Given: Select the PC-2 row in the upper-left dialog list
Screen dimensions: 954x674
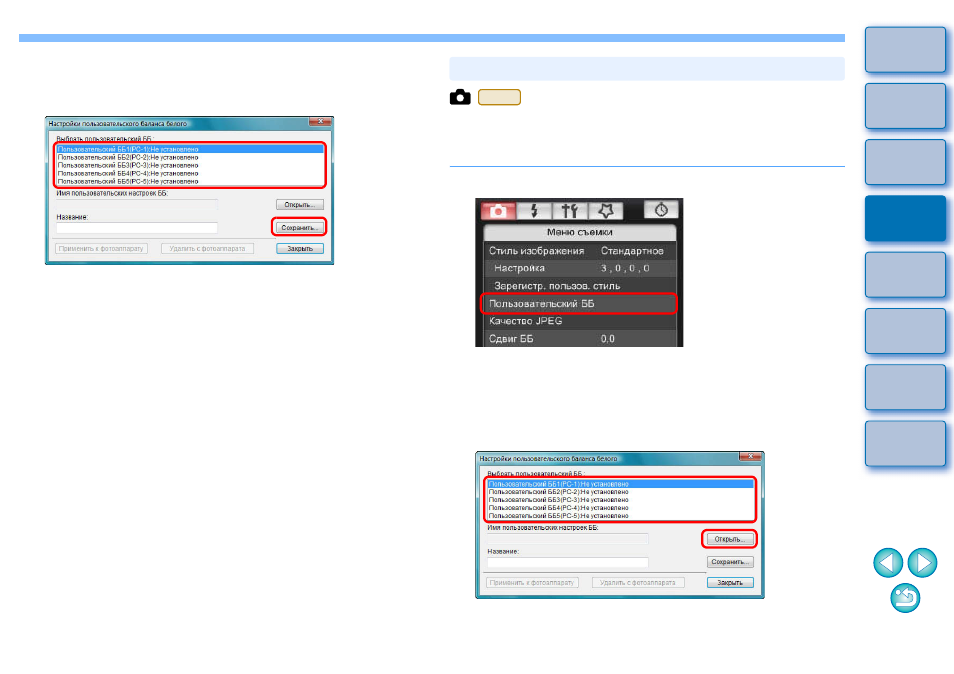Looking at the screenshot, I should pos(190,158).
